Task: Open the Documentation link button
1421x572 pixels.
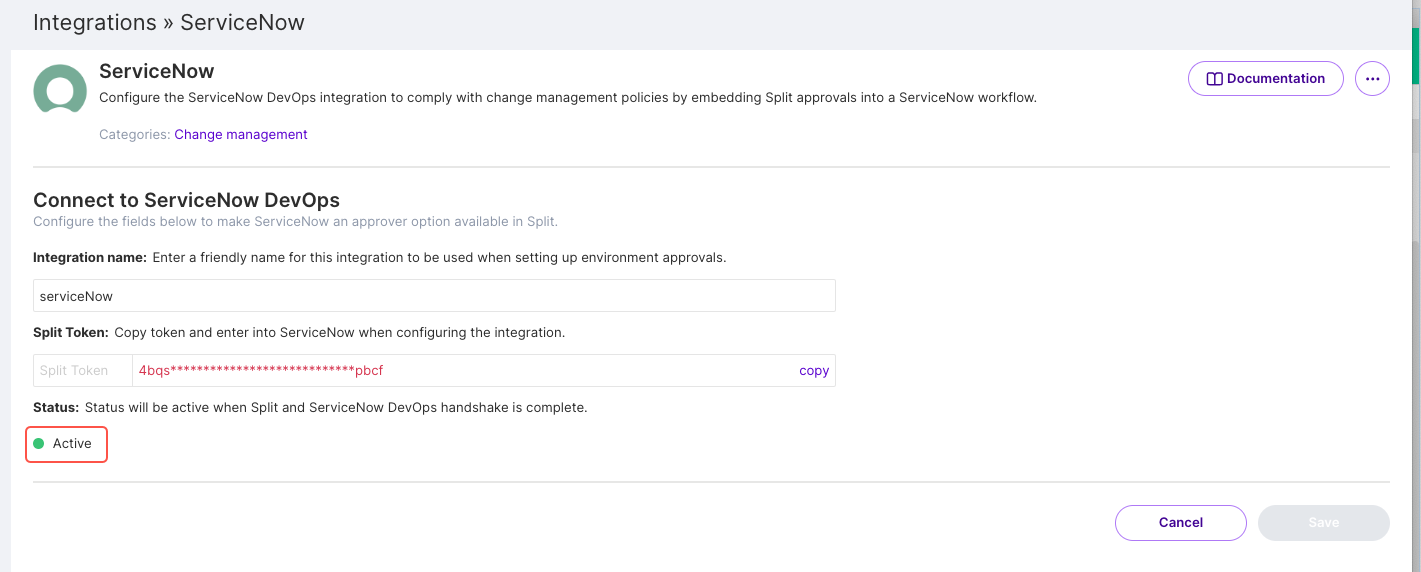Action: (x=1265, y=79)
